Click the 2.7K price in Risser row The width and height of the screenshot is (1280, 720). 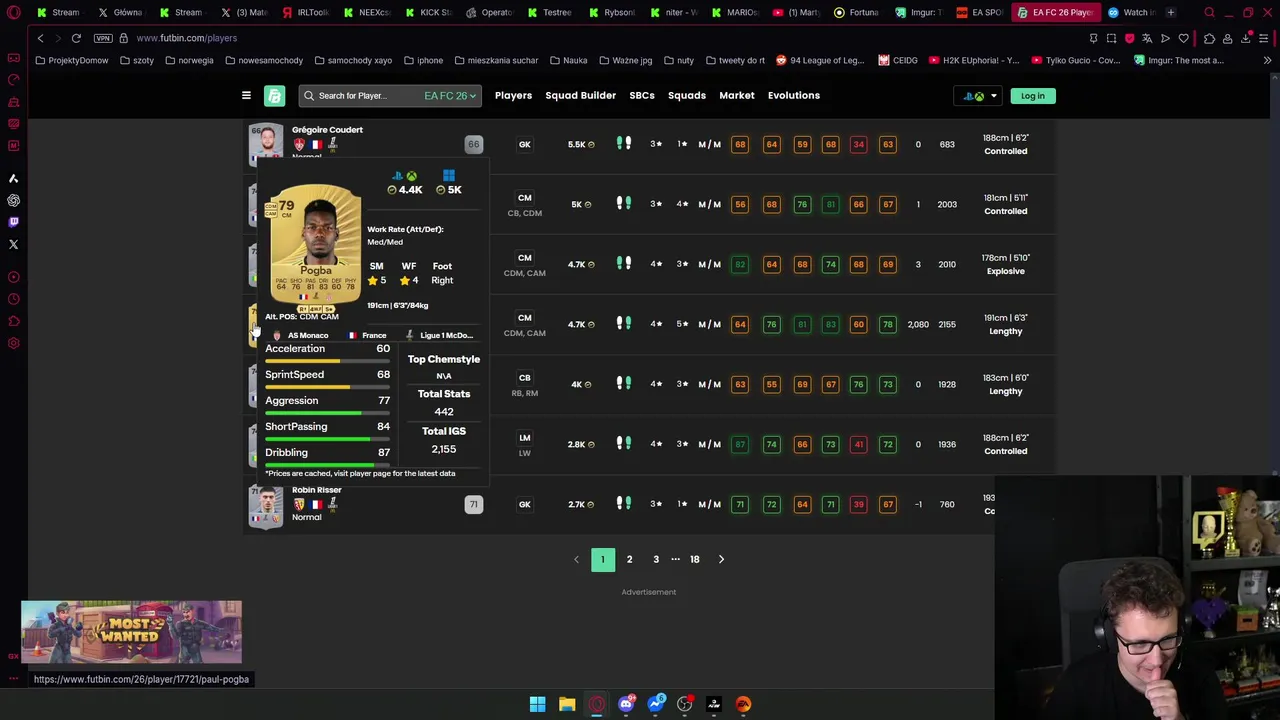point(581,504)
